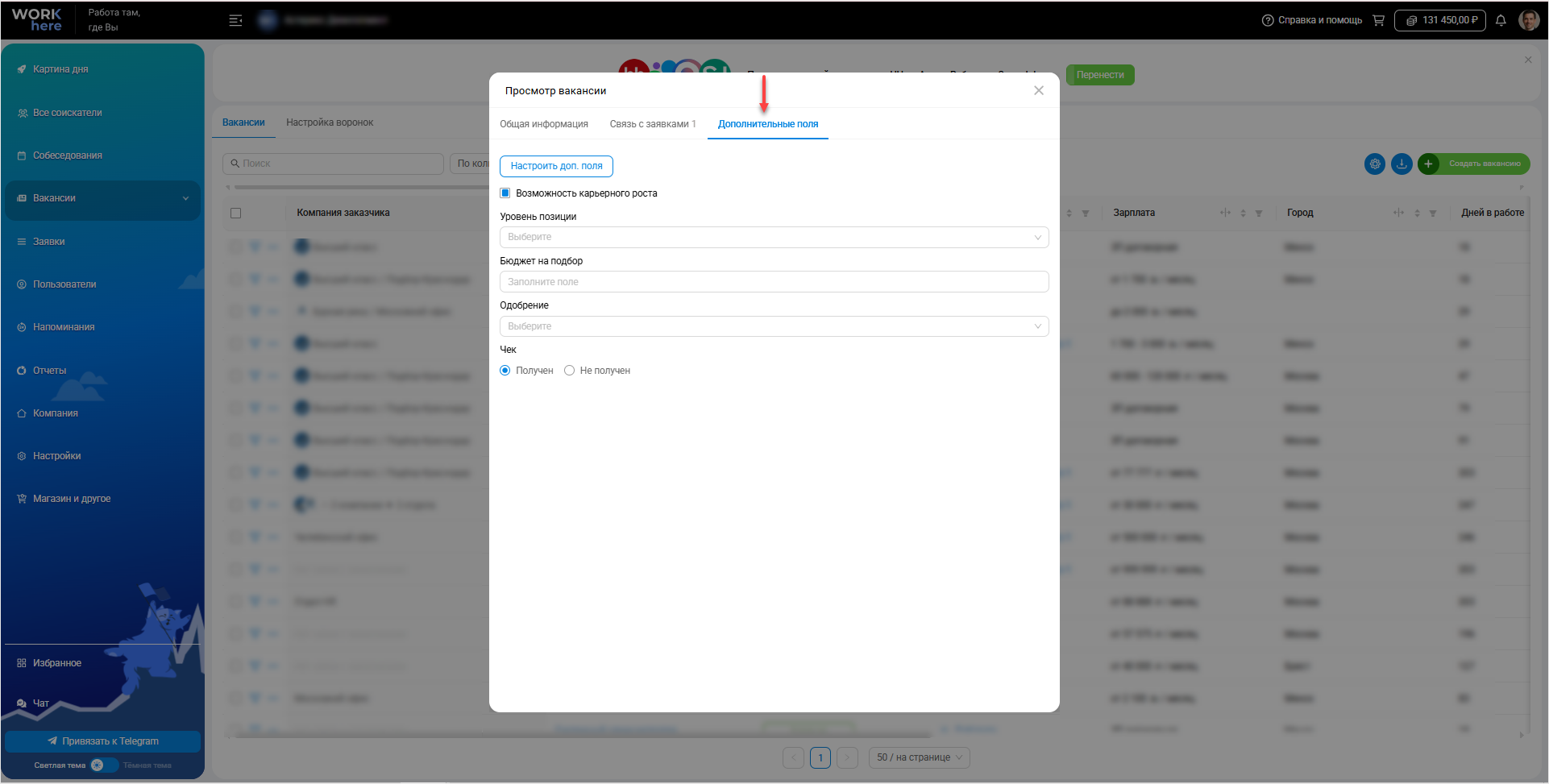The width and height of the screenshot is (1549, 784).
Task: Go to page 1 in pagination
Action: point(820,757)
